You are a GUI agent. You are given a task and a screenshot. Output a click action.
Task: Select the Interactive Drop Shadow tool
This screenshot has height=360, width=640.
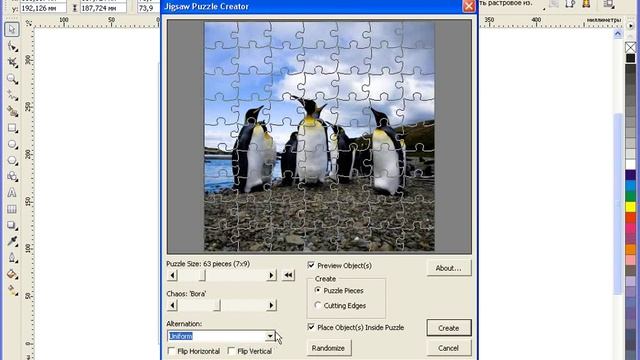pyautogui.click(x=12, y=225)
